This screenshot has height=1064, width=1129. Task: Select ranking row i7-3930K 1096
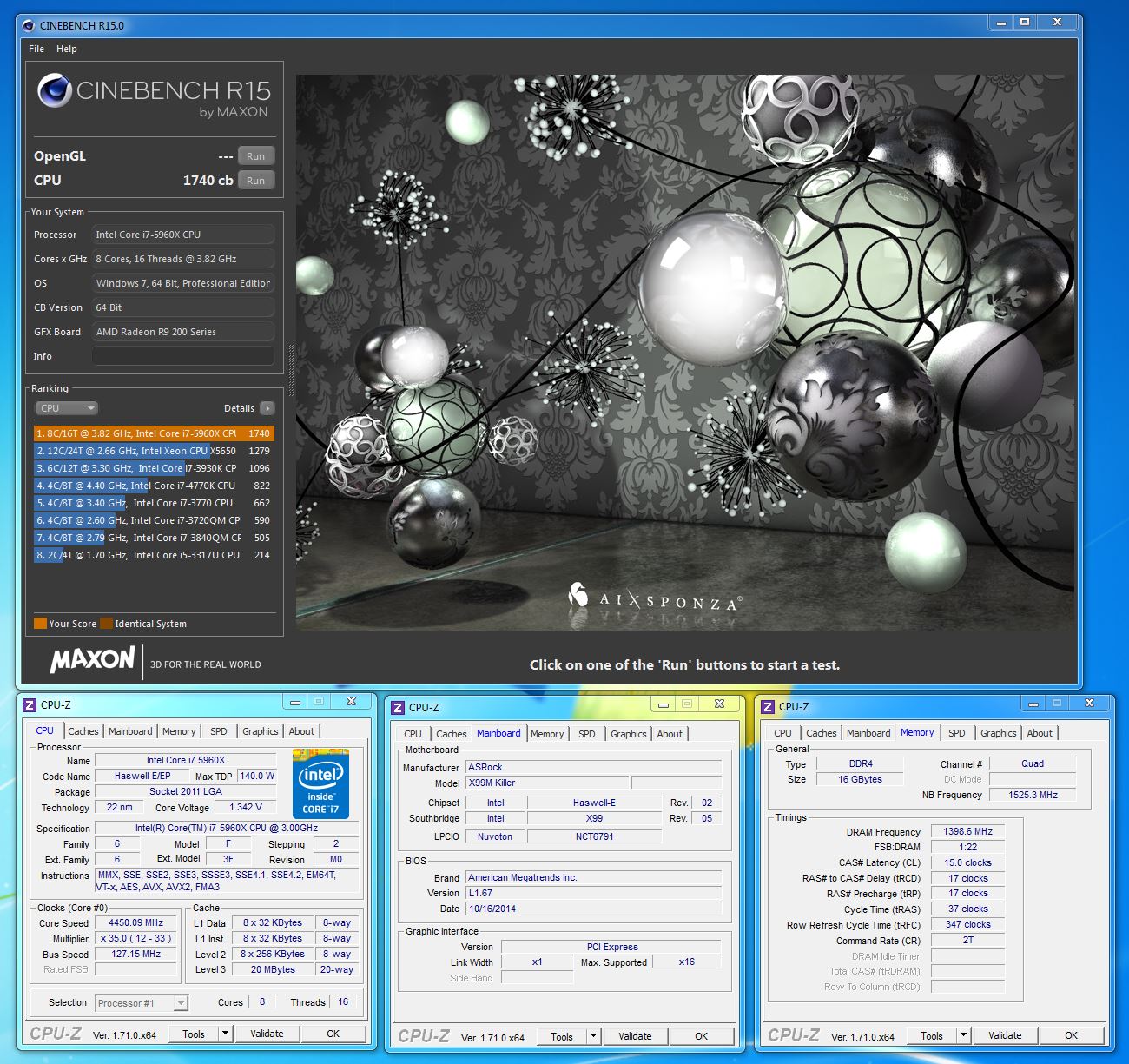(x=154, y=468)
